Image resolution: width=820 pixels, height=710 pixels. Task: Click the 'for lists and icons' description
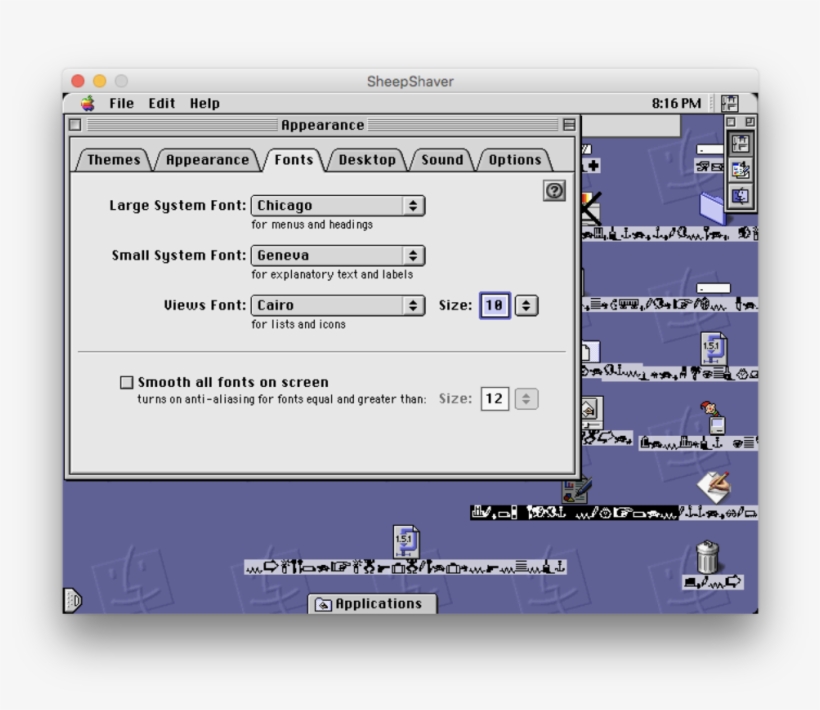point(299,325)
